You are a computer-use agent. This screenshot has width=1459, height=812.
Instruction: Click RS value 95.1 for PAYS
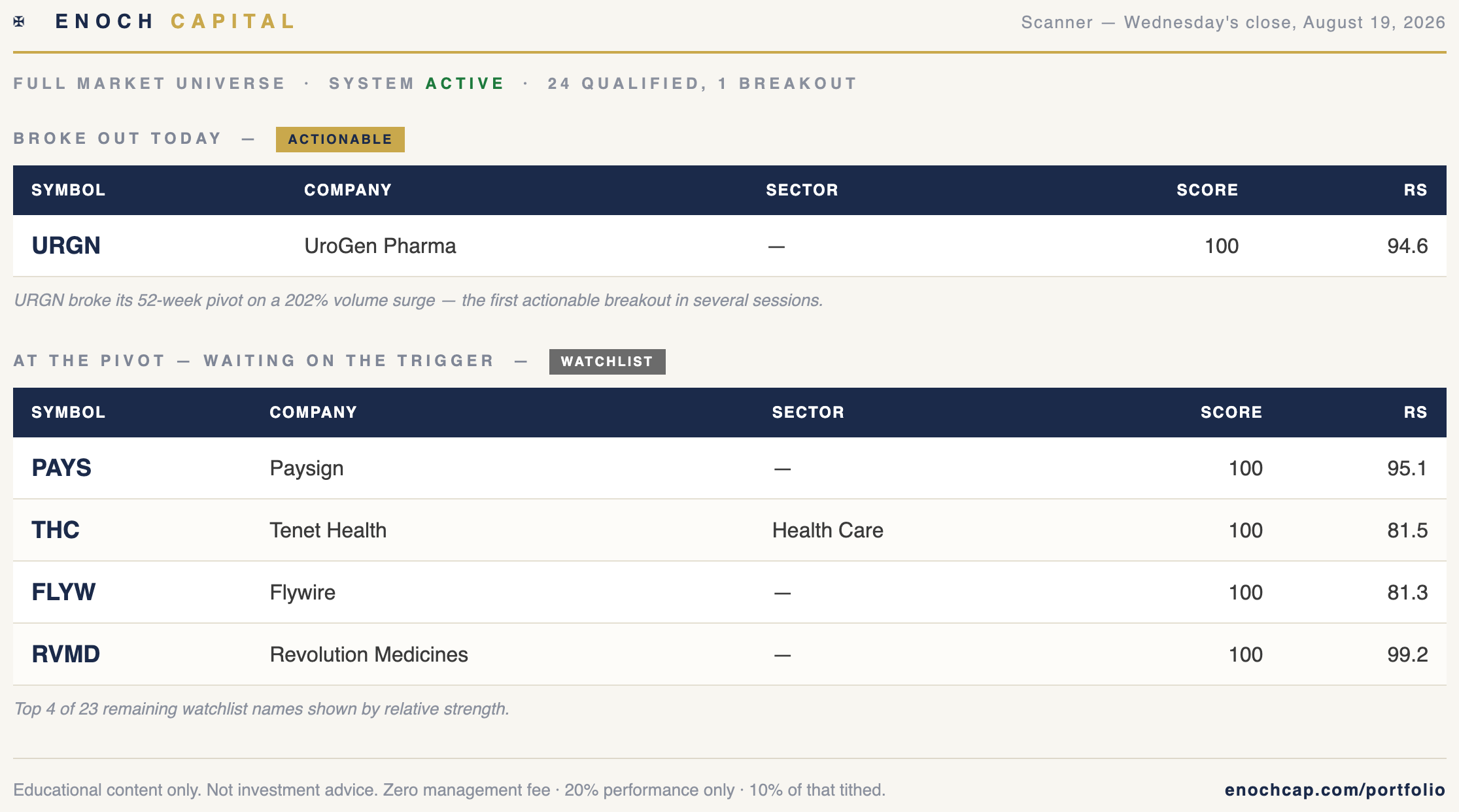[x=1407, y=468]
